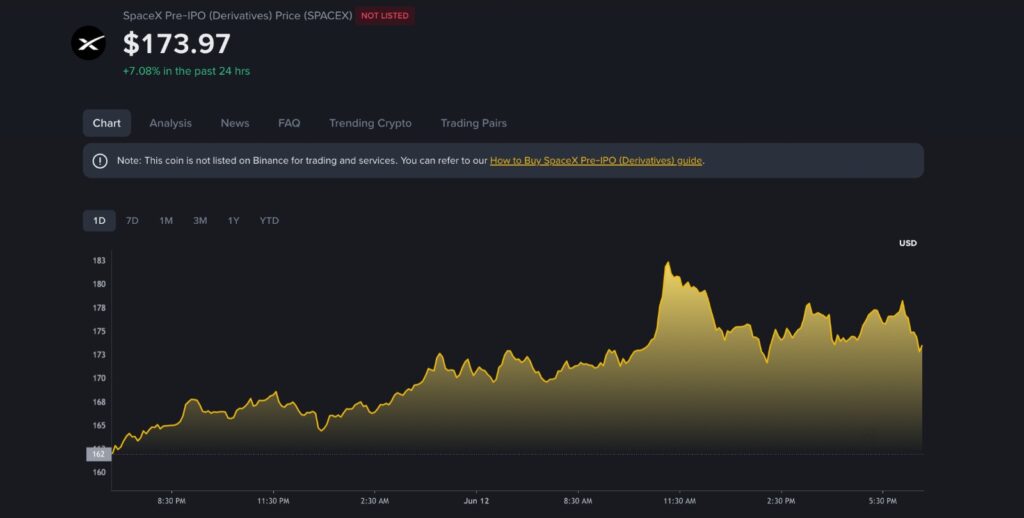Screen dimensions: 1024x518
Task: Click the 11:30 AM time axis label
Action: pos(680,501)
